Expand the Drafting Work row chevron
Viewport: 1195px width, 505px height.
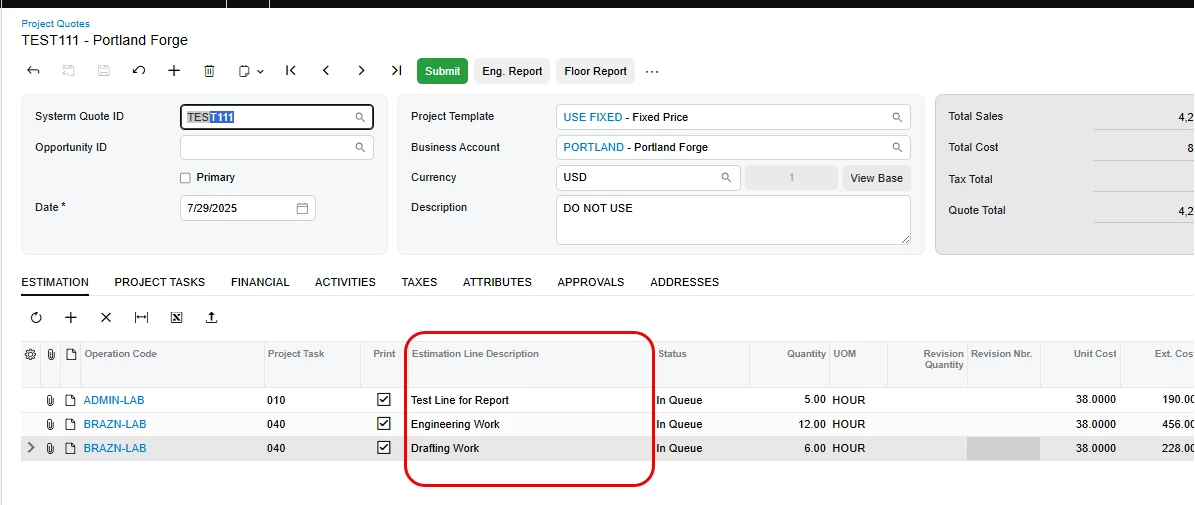(x=30, y=448)
